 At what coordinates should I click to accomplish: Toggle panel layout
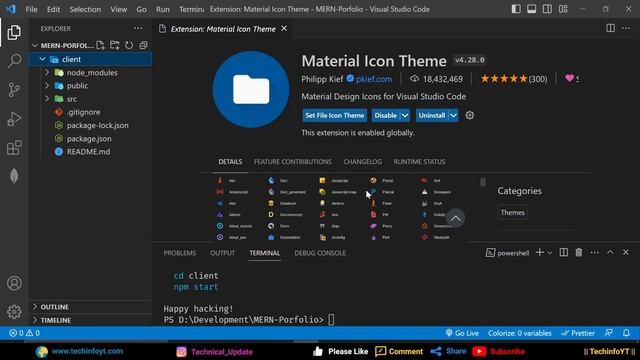[531, 9]
